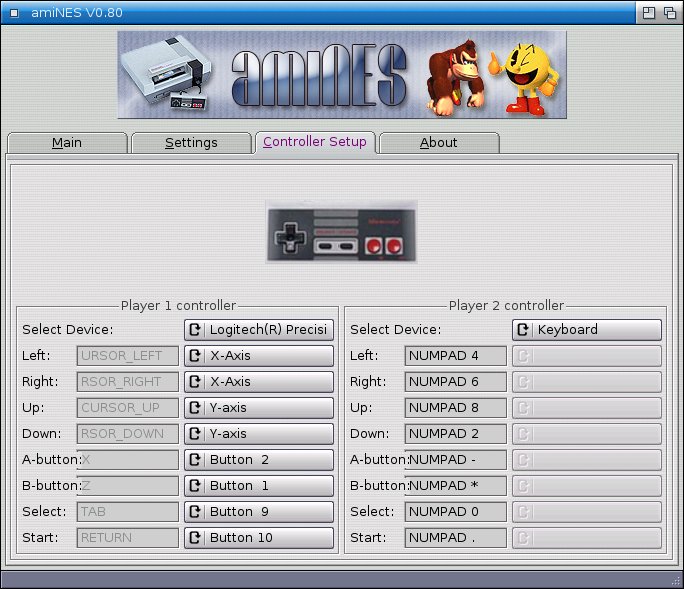Click Player 2 Down NUMPAD 2 field
This screenshot has height=589, width=684.
(x=455, y=434)
